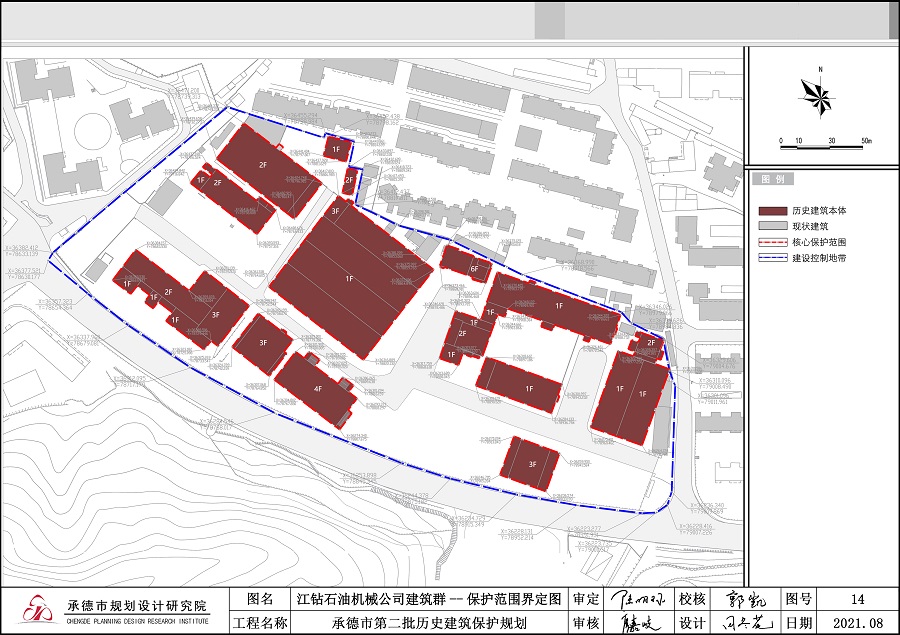This screenshot has width=900, height=635.
Task: Click the 工程名称 label cell
Action: pyautogui.click(x=259, y=623)
